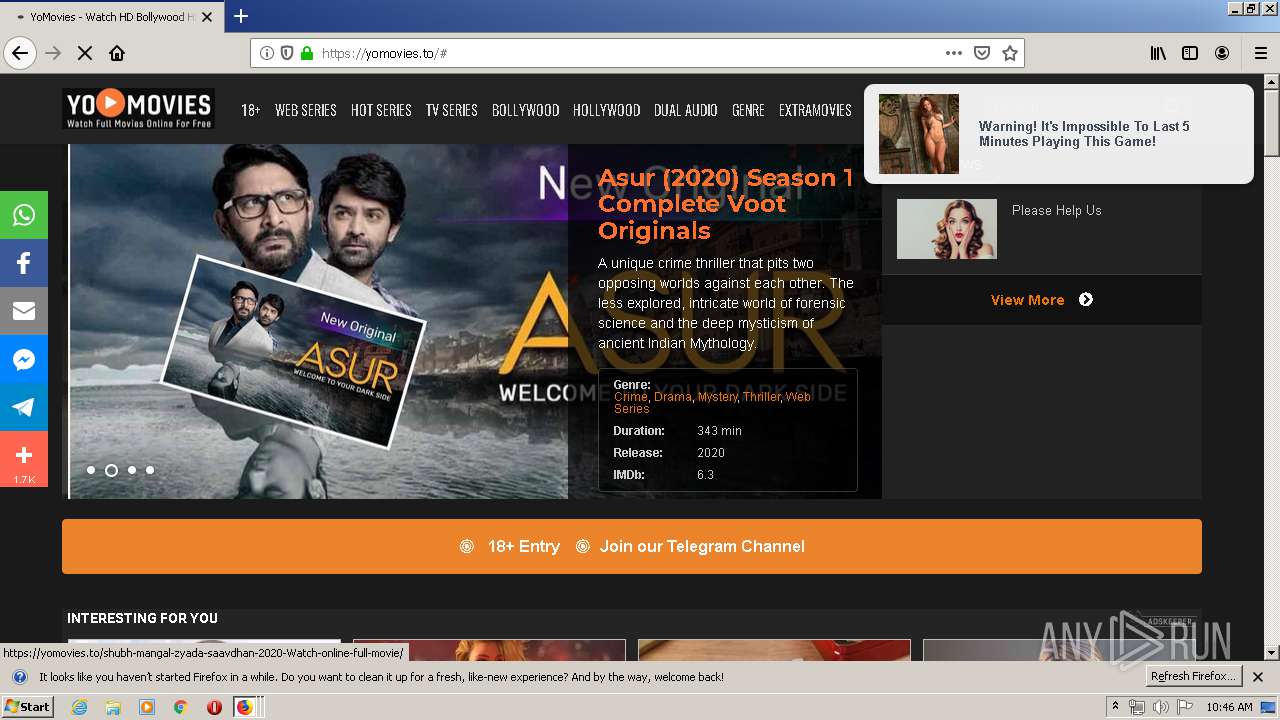The width and height of the screenshot is (1280, 720).
Task: Open the Bollywood menu
Action: [525, 110]
